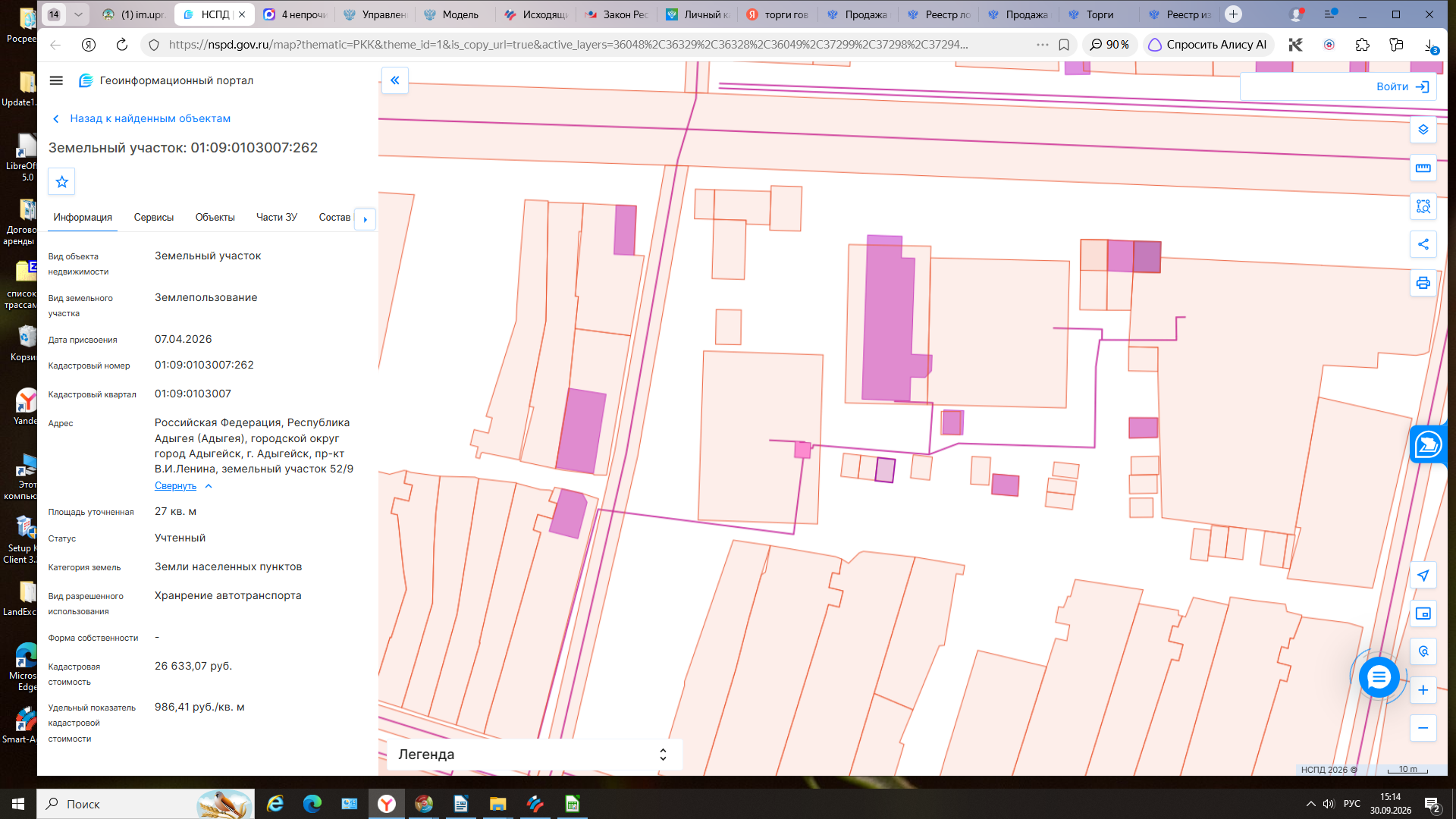Open the chat assistant bubble button

(x=1429, y=444)
